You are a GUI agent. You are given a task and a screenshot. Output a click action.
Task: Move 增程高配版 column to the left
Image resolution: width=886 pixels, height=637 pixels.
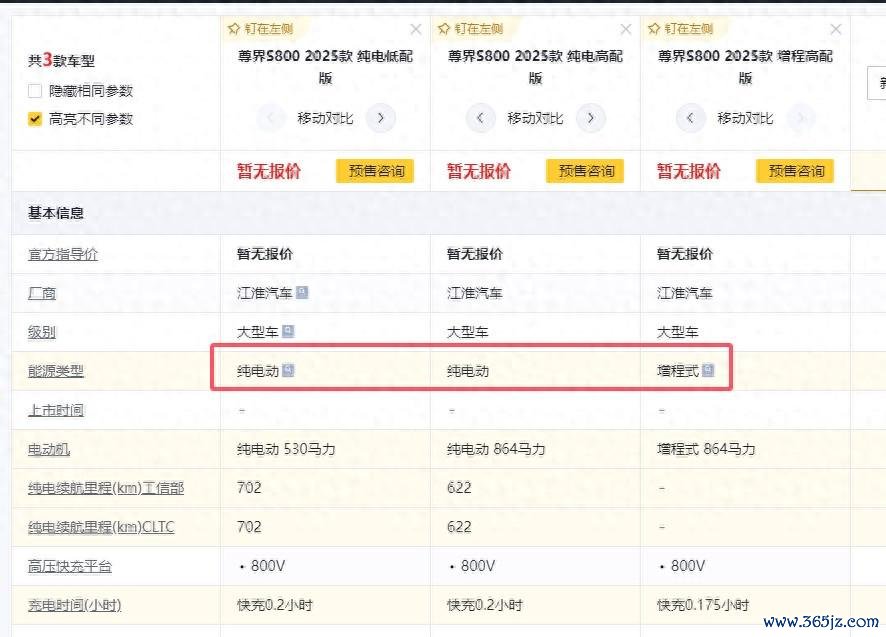pos(690,118)
